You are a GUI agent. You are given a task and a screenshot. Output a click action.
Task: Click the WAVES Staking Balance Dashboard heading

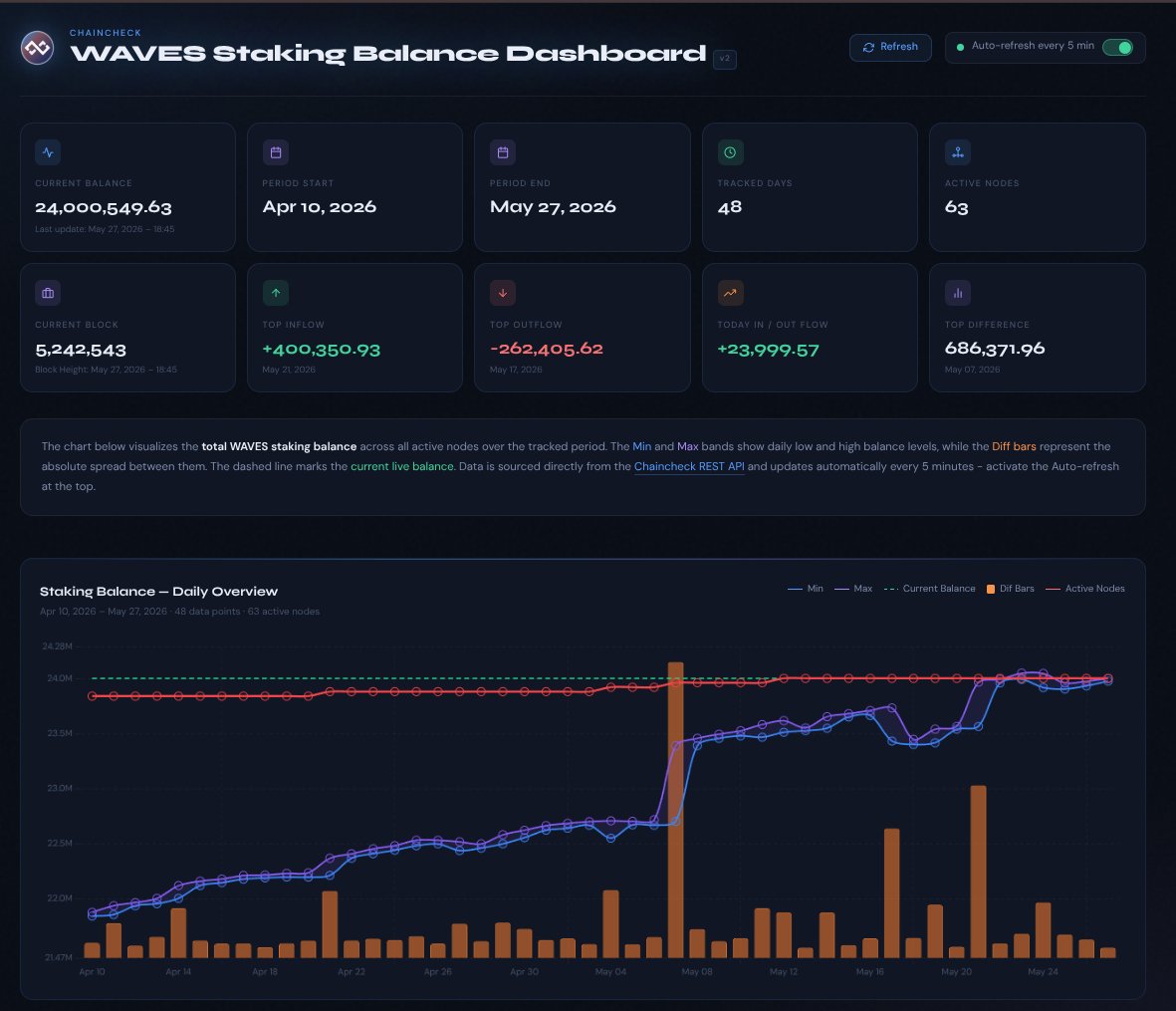[x=387, y=54]
